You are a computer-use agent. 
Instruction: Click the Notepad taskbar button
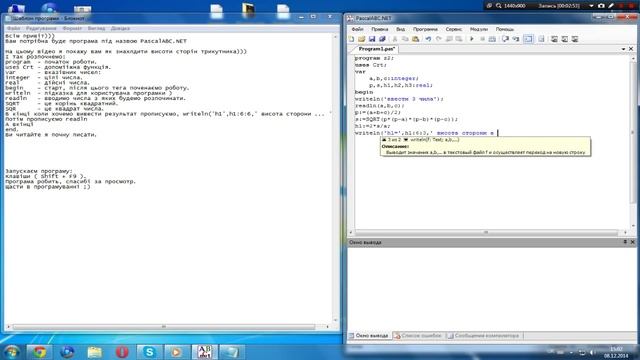[231, 352]
